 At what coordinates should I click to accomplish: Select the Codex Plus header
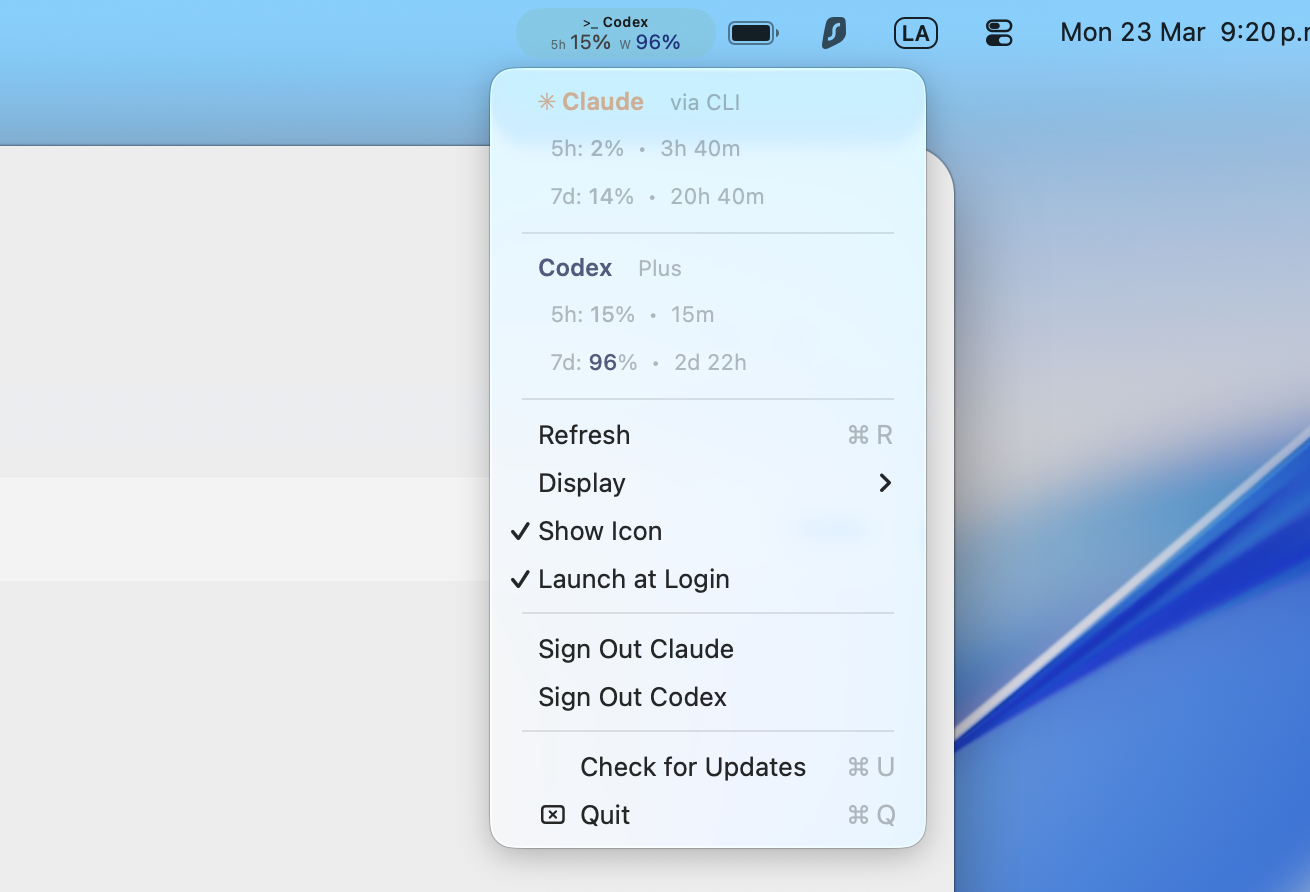point(708,268)
